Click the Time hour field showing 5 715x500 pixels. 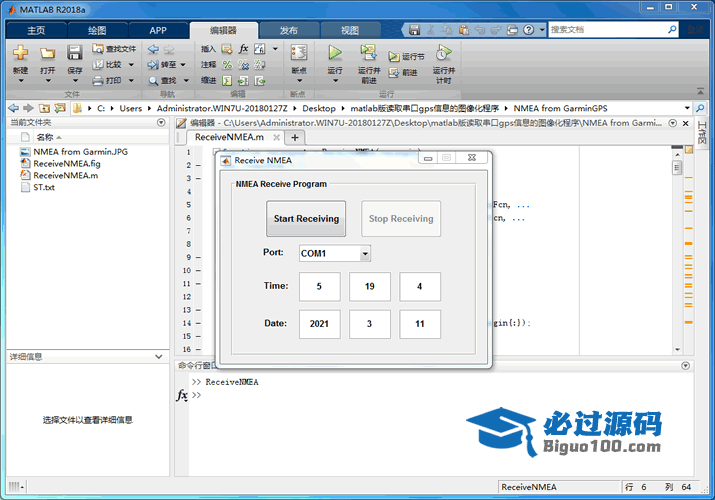click(319, 287)
